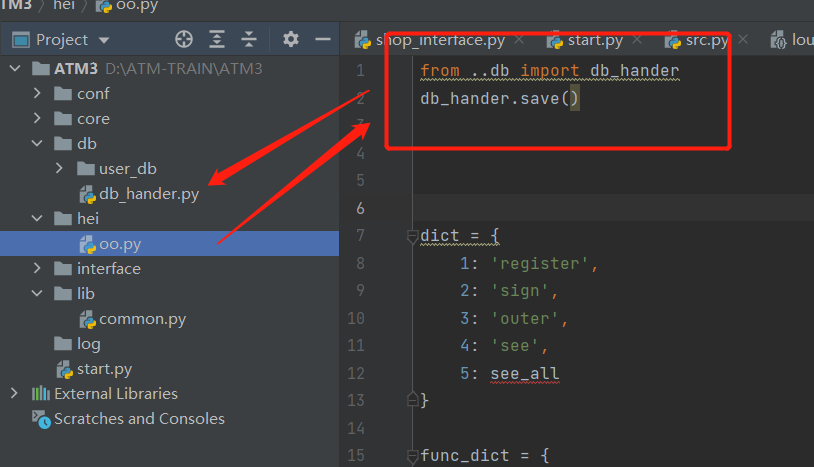
Task: Click hei in breadcrumb path
Action: 64,5
